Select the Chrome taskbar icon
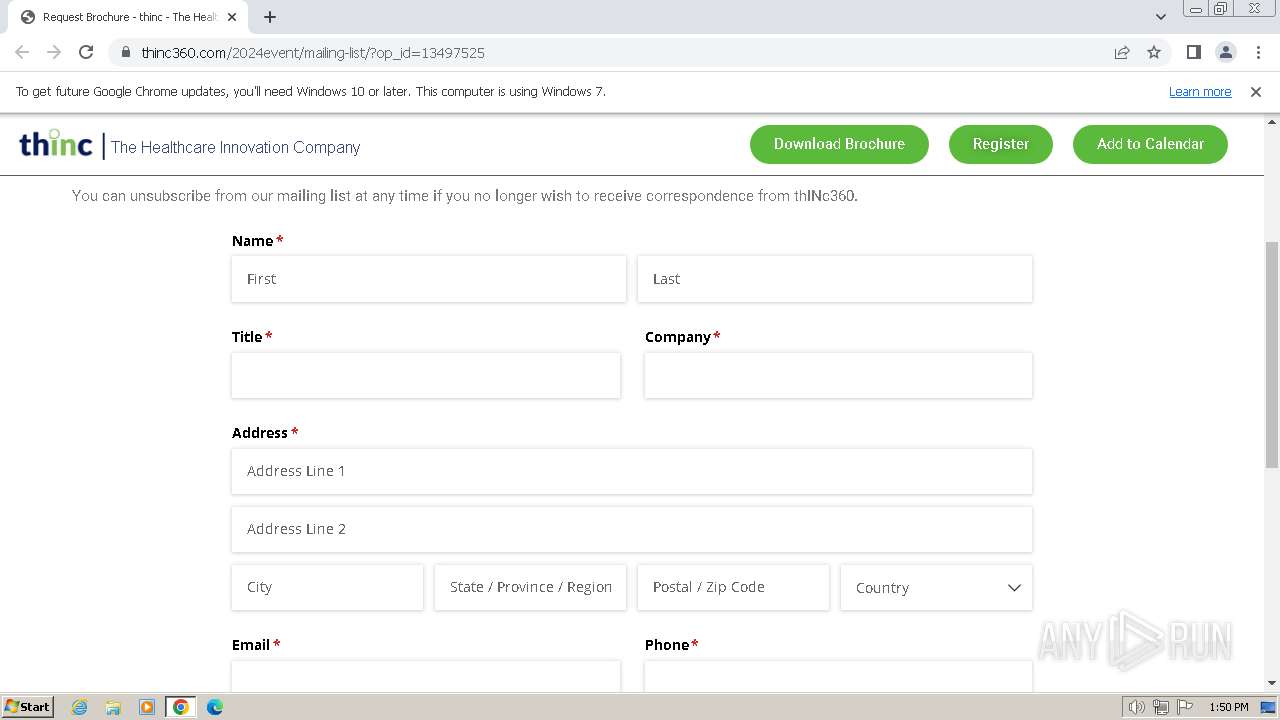1280x720 pixels. 181,707
